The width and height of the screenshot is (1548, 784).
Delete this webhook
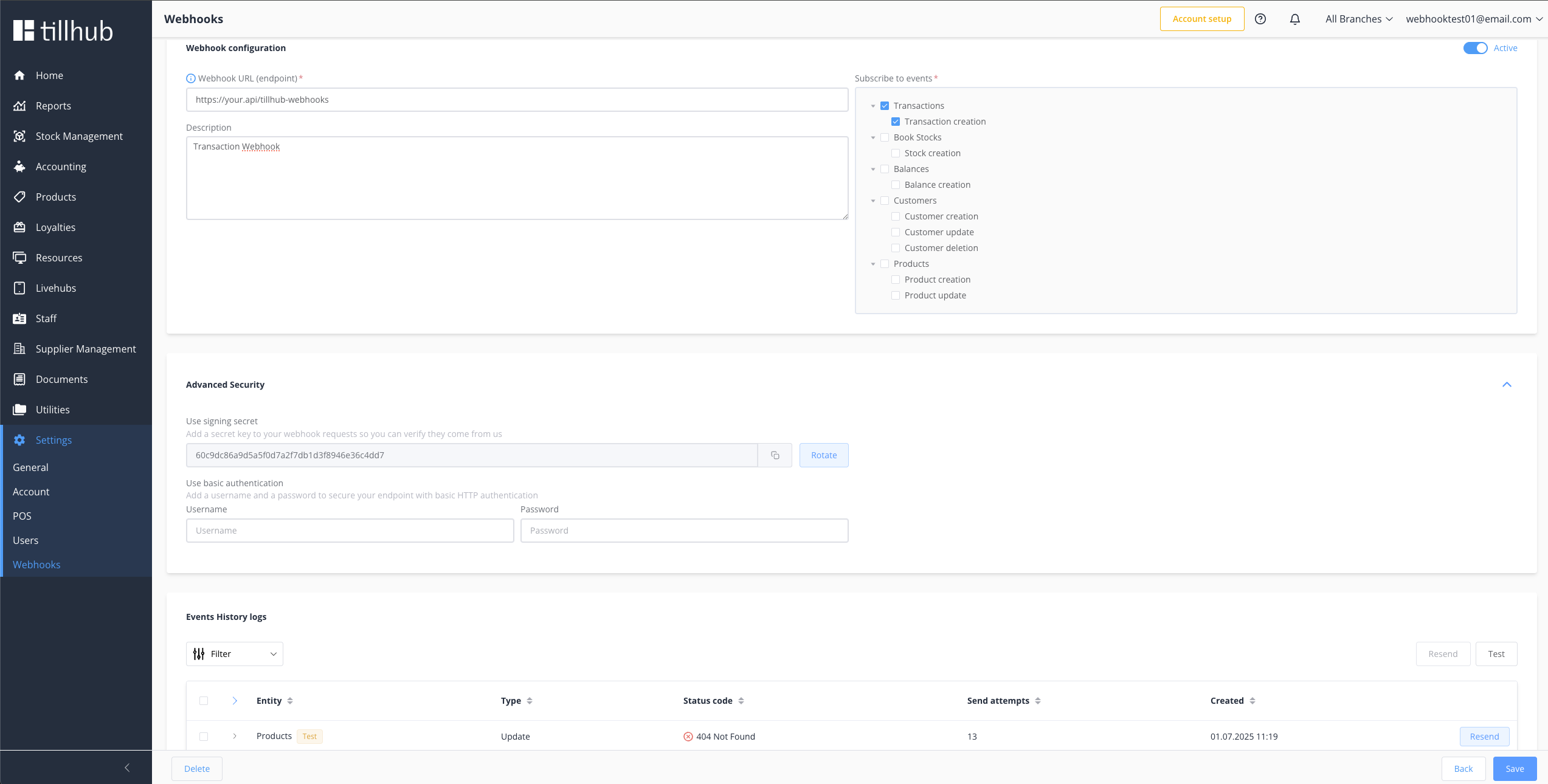tap(197, 769)
